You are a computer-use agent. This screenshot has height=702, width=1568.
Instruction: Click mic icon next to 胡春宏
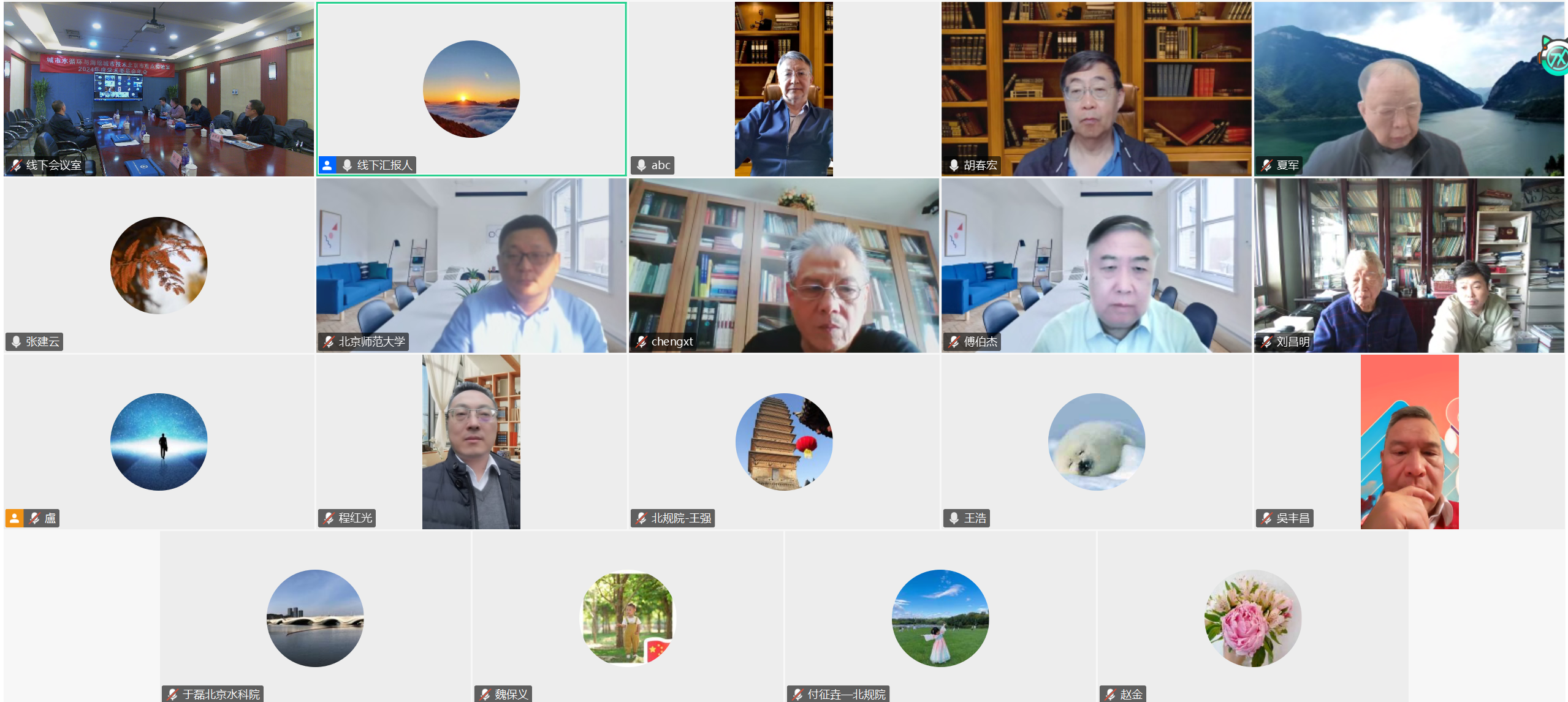pos(954,165)
